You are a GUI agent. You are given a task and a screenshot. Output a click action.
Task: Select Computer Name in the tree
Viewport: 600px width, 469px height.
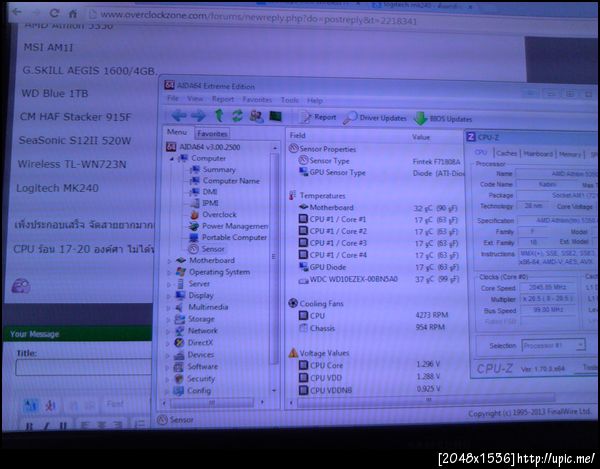pyautogui.click(x=225, y=181)
